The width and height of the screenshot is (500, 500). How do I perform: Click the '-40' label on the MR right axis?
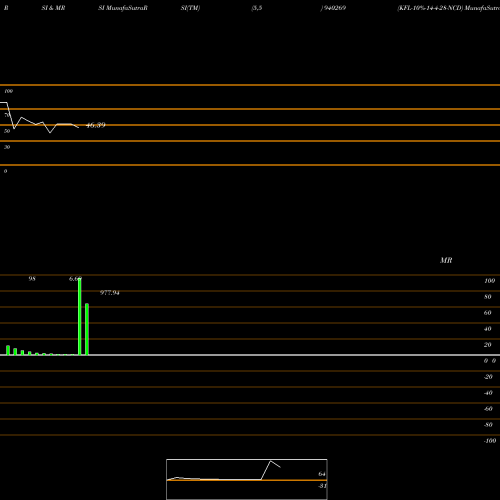[x=488, y=393]
